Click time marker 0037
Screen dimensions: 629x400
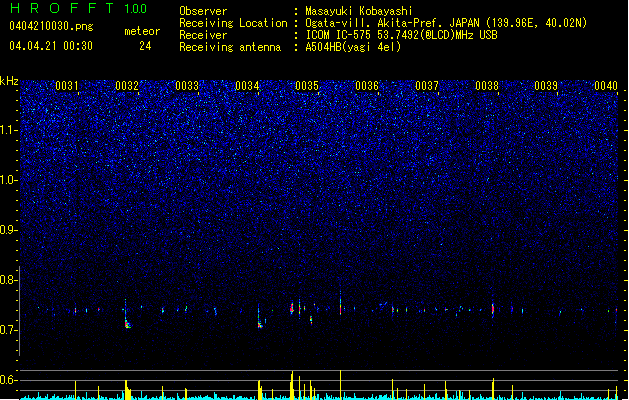427,86
